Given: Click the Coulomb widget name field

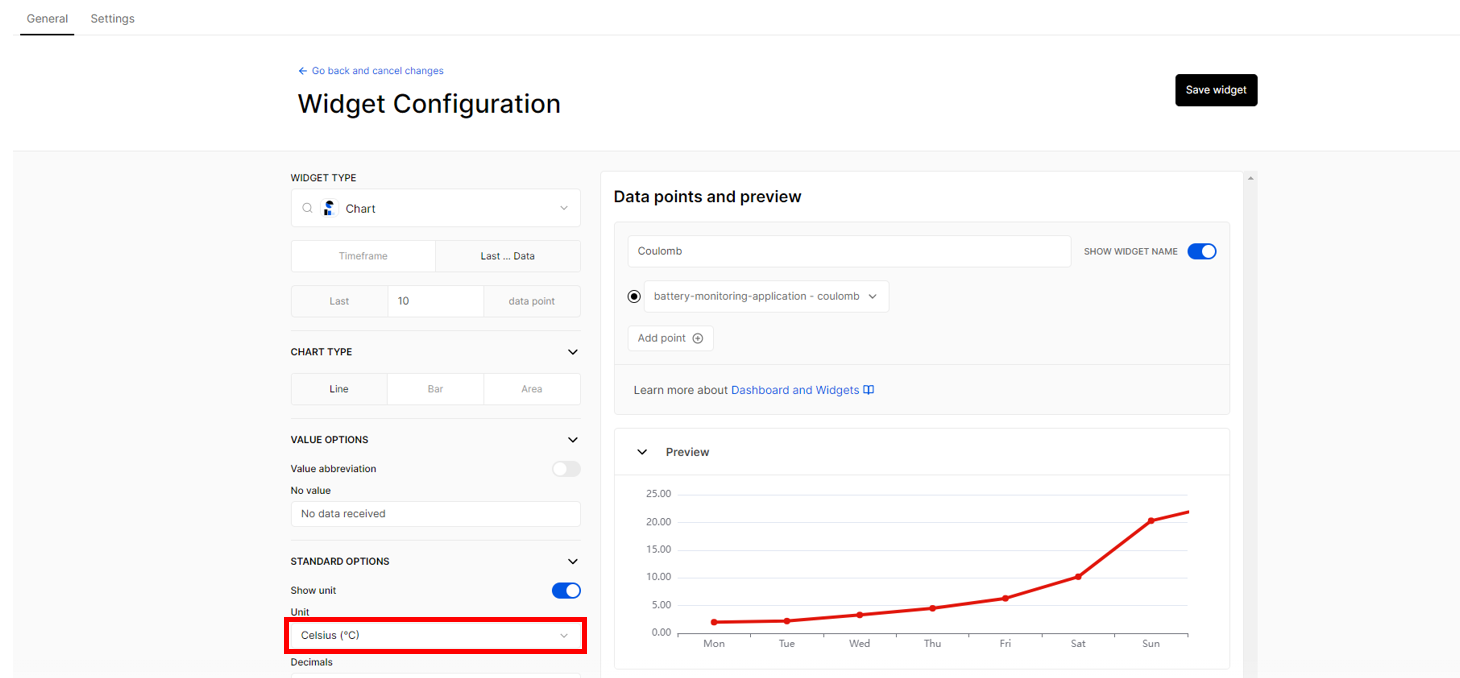Looking at the screenshot, I should point(849,251).
